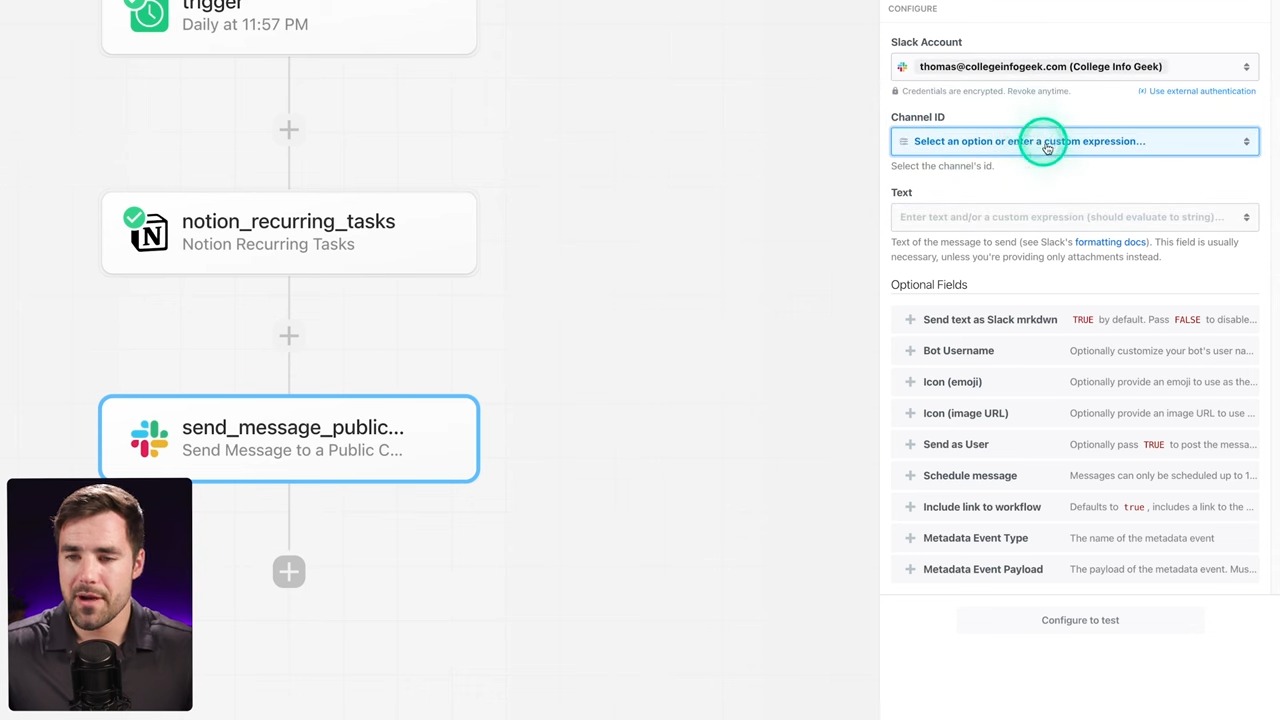
Task: Select the notion_recurring_tasks step
Action: pos(289,233)
